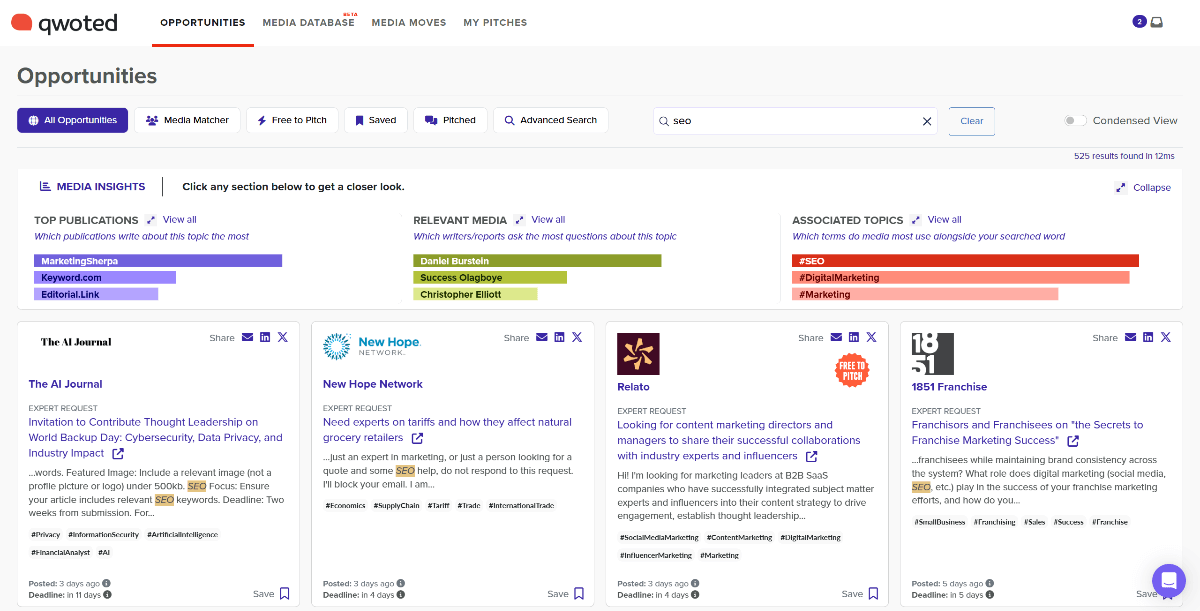Share The AI Journal opportunity by email

pos(247,338)
